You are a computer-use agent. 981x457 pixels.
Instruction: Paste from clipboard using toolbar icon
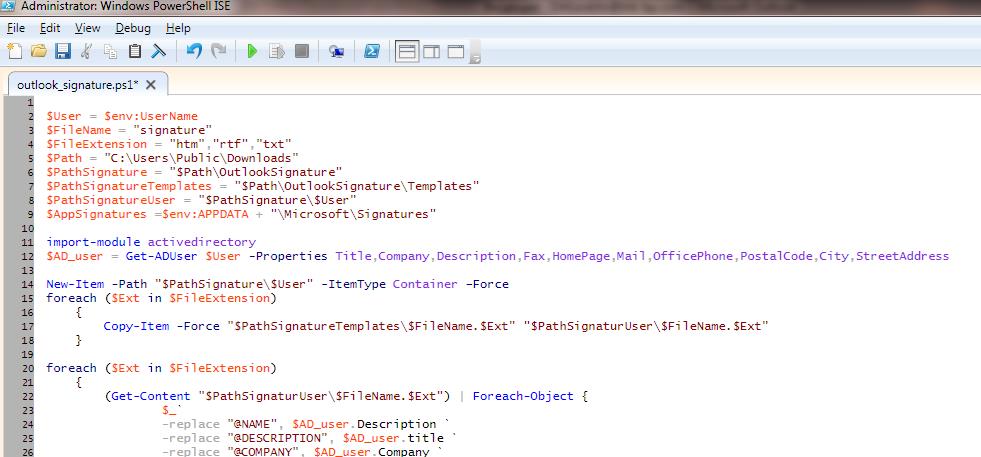pyautogui.click(x=135, y=51)
